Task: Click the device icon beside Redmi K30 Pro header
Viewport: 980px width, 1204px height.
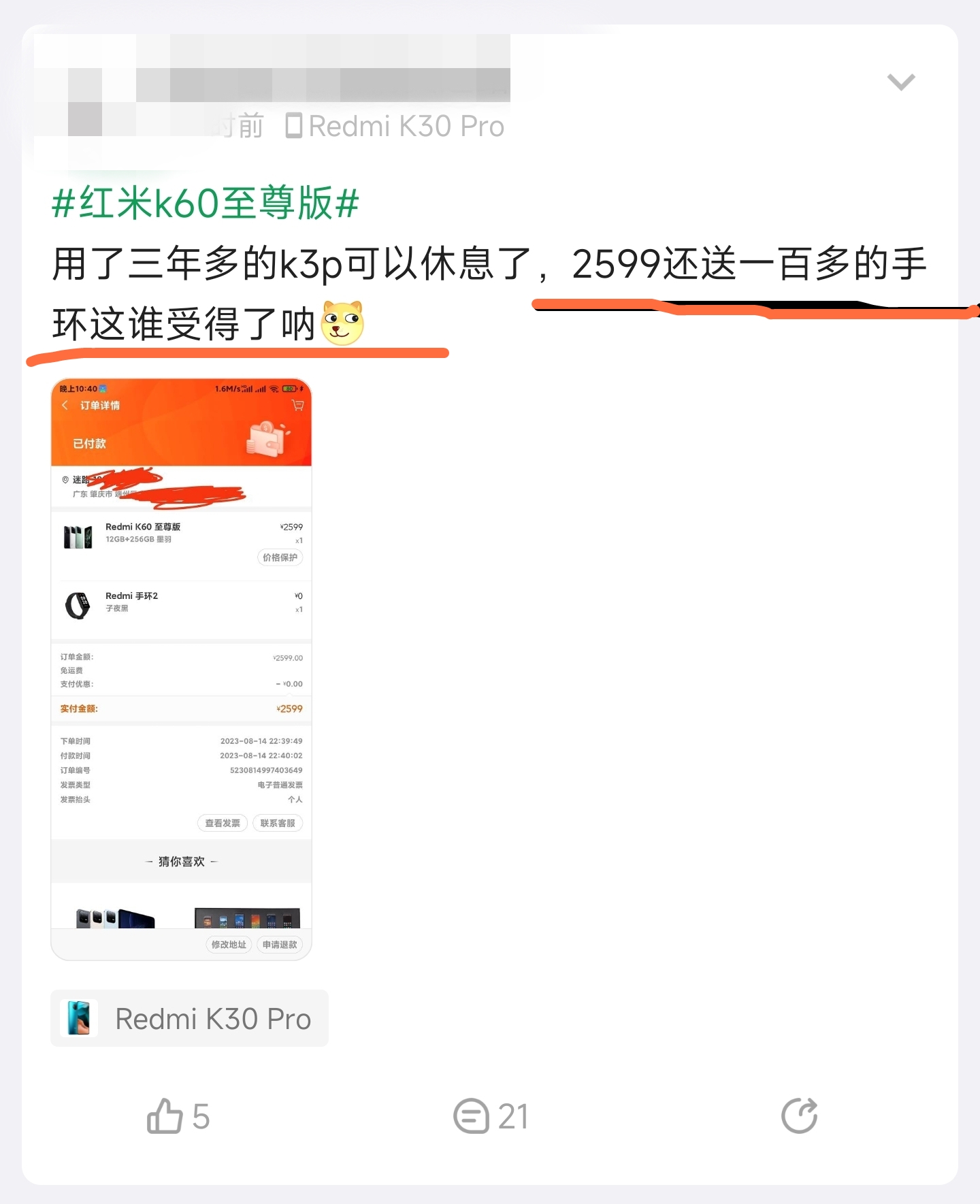Action: (294, 126)
